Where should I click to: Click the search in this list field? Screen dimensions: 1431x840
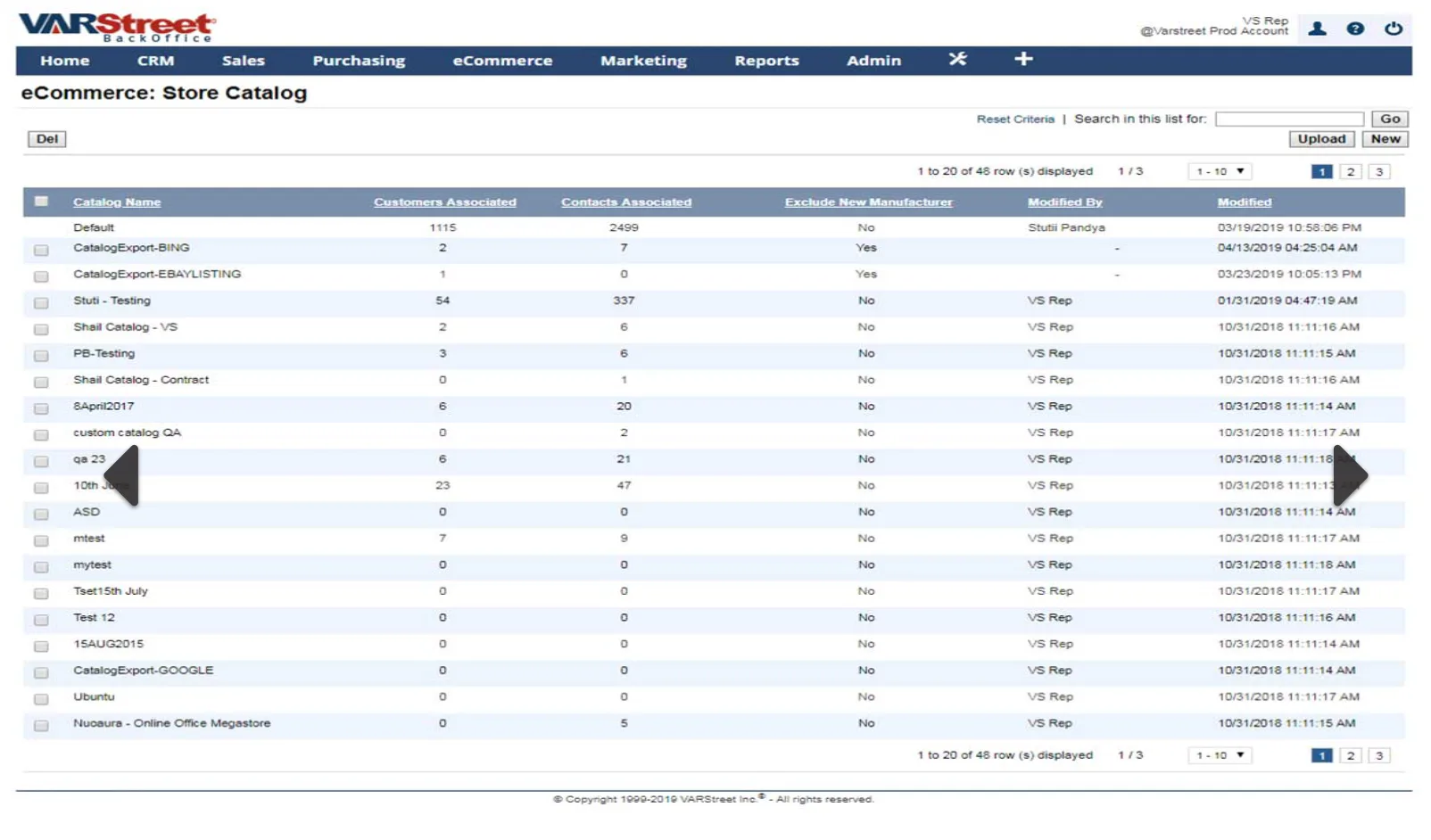click(x=1289, y=119)
